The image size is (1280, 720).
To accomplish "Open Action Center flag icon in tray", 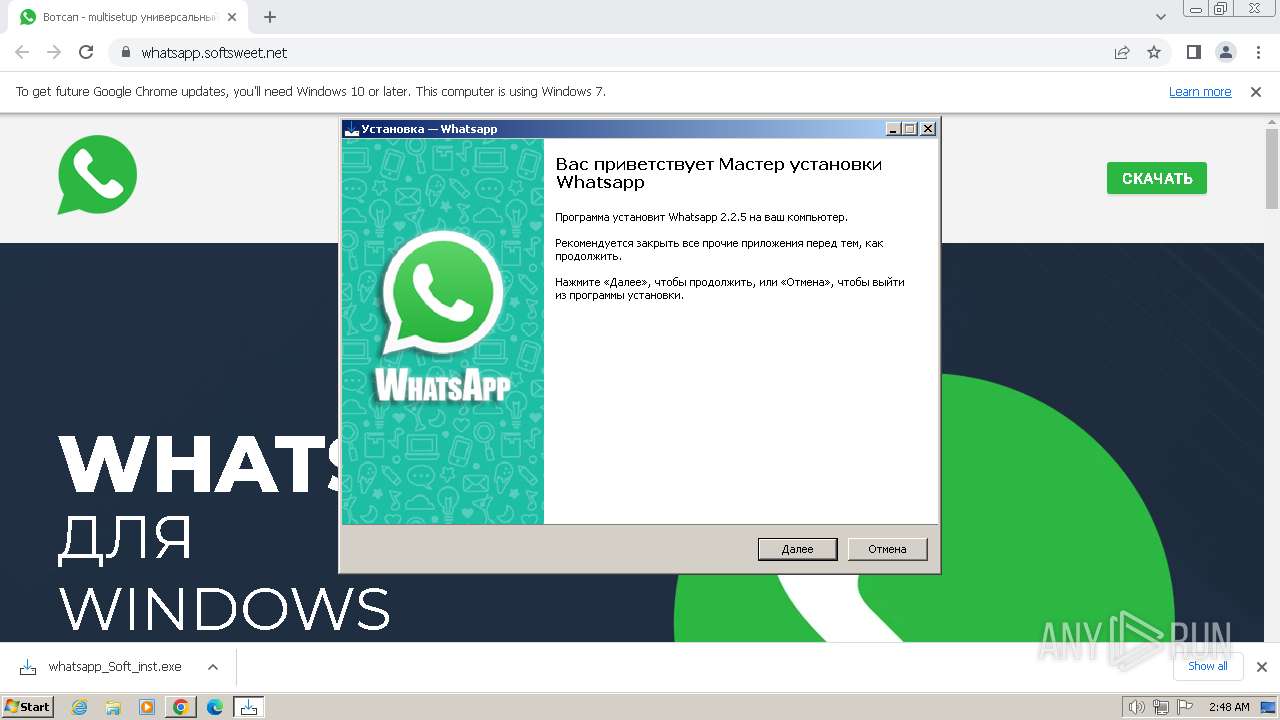I will [x=1183, y=707].
